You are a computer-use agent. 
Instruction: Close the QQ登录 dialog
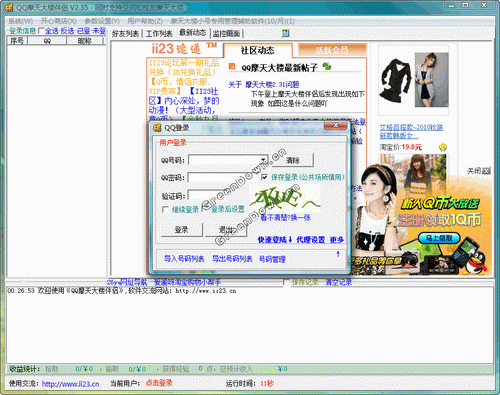point(336,125)
